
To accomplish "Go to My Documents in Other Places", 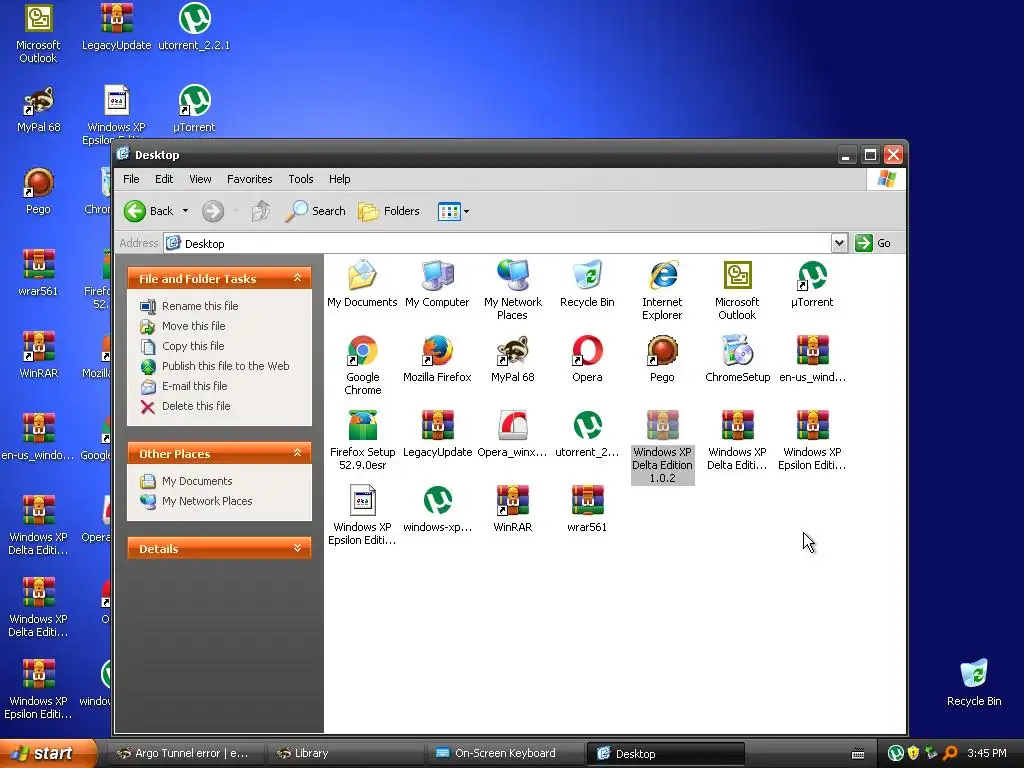I will click(197, 481).
